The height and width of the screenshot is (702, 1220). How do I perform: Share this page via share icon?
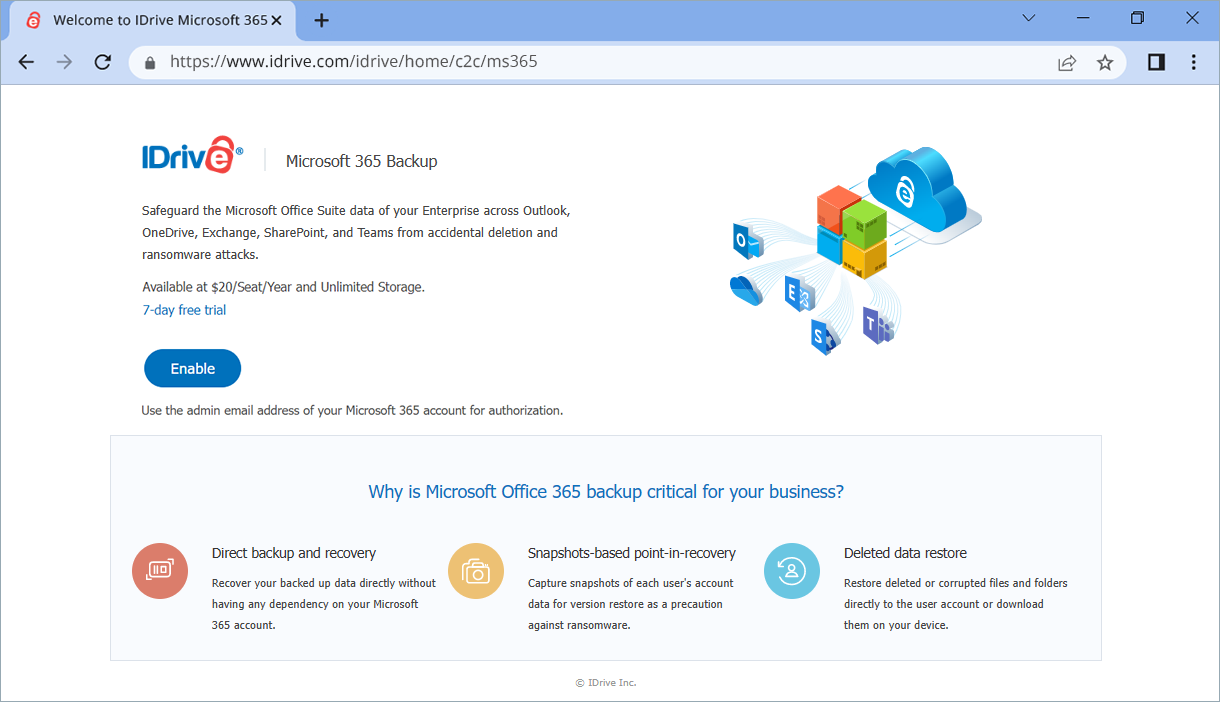[1067, 62]
